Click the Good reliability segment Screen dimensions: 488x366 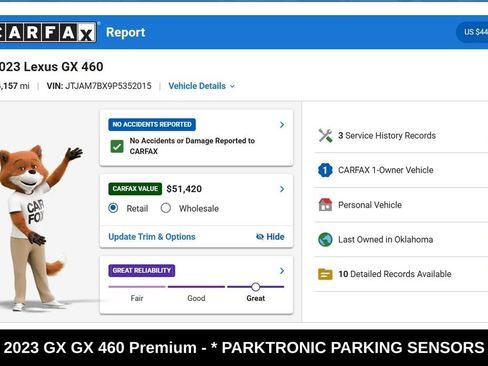pos(196,287)
